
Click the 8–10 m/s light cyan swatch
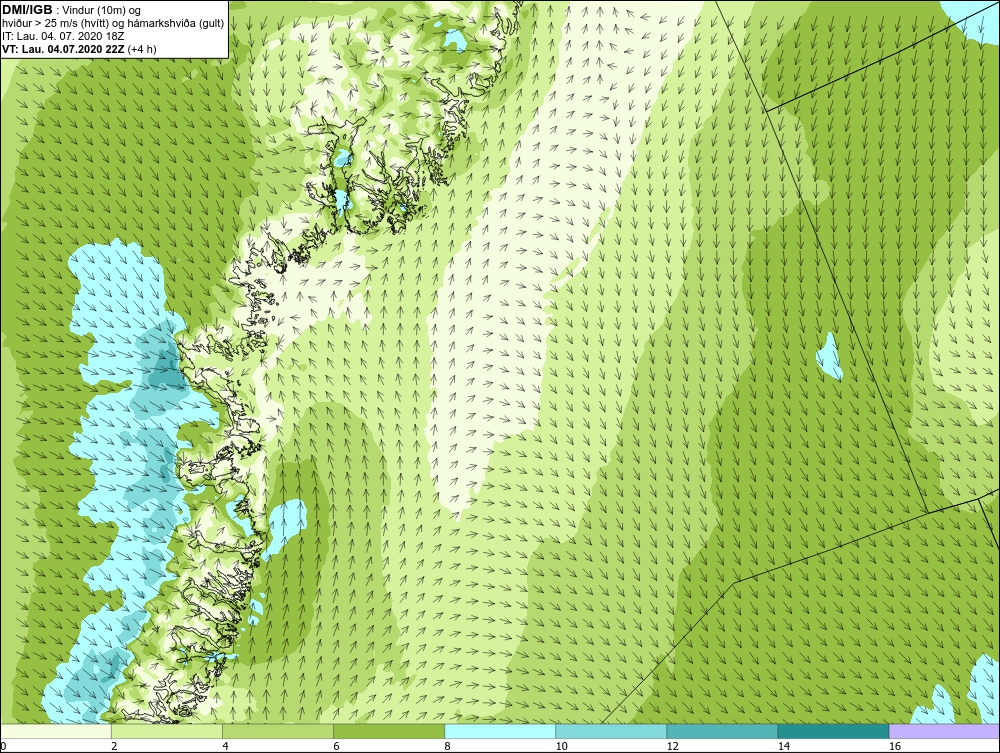pos(500,731)
